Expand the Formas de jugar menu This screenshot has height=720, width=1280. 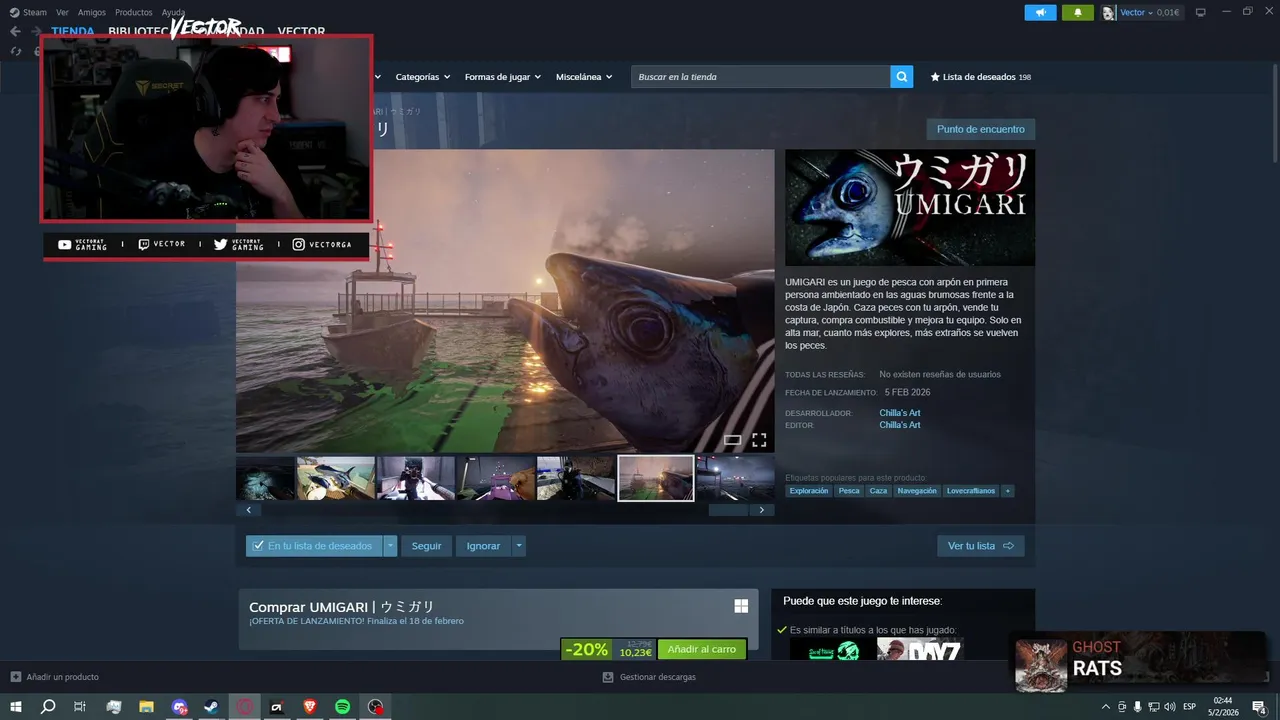[503, 77]
